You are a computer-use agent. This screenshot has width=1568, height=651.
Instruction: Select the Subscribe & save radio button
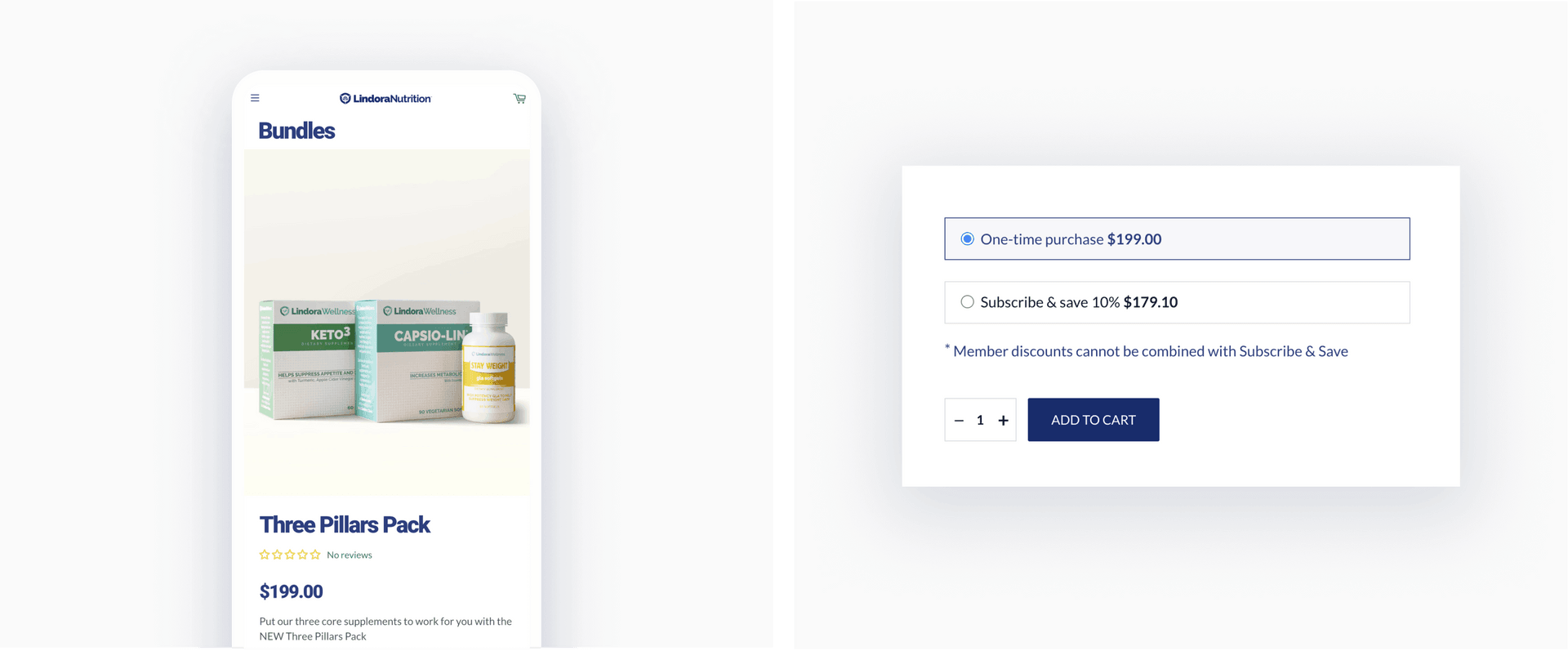pyautogui.click(x=967, y=301)
